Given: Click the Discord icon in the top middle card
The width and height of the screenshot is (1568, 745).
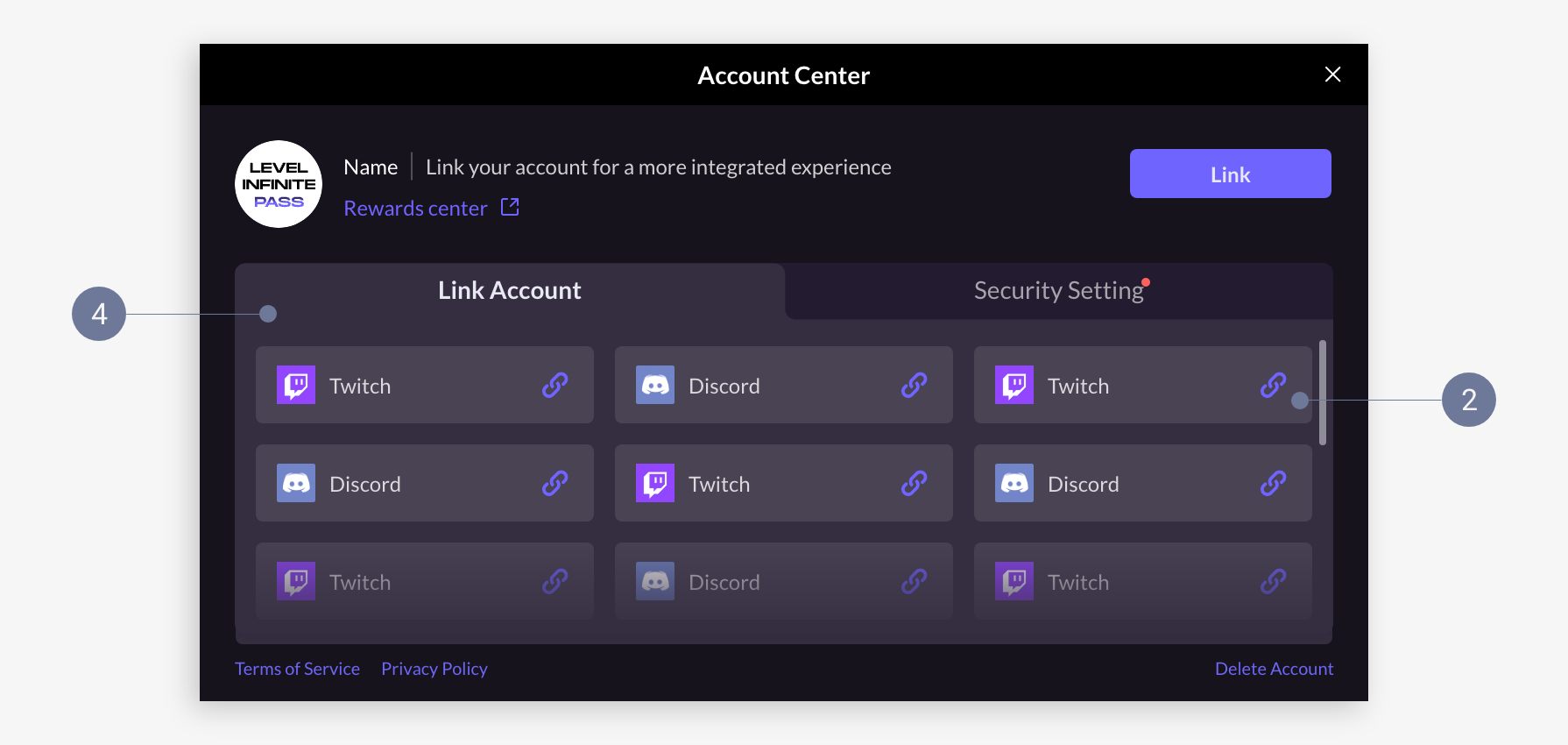Looking at the screenshot, I should click(x=654, y=385).
